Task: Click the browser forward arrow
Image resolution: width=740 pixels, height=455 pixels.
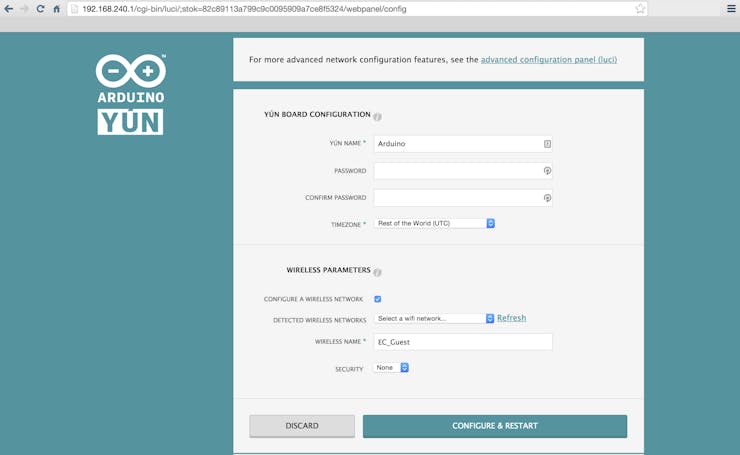Action: tap(25, 8)
